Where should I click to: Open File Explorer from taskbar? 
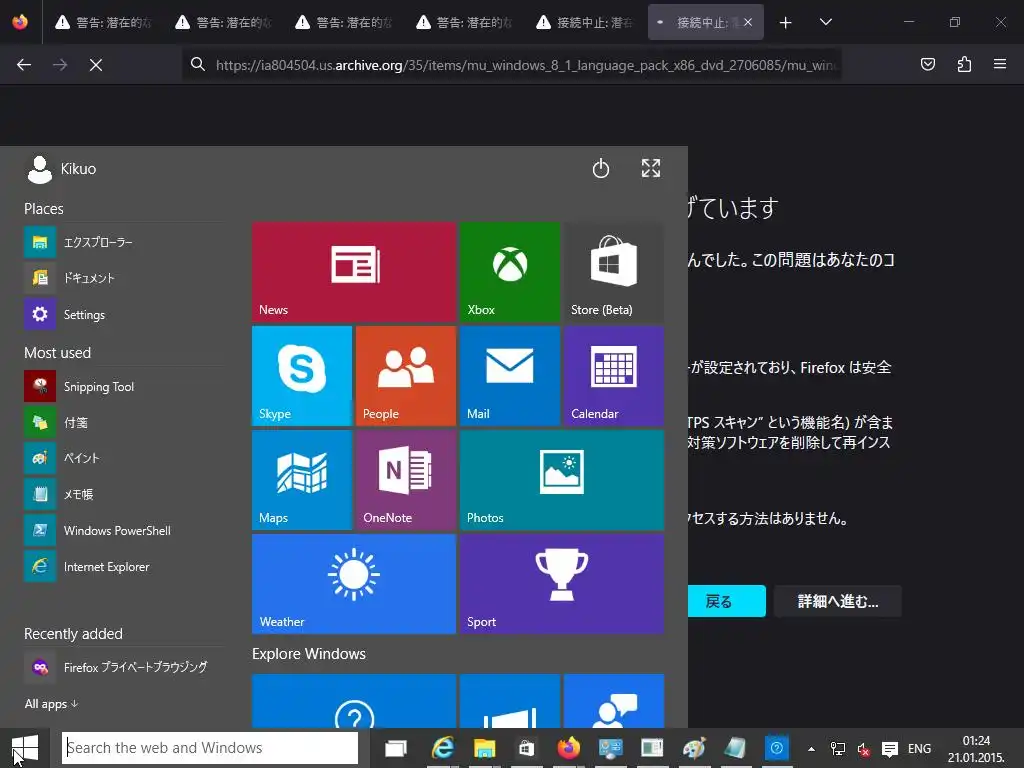point(485,748)
